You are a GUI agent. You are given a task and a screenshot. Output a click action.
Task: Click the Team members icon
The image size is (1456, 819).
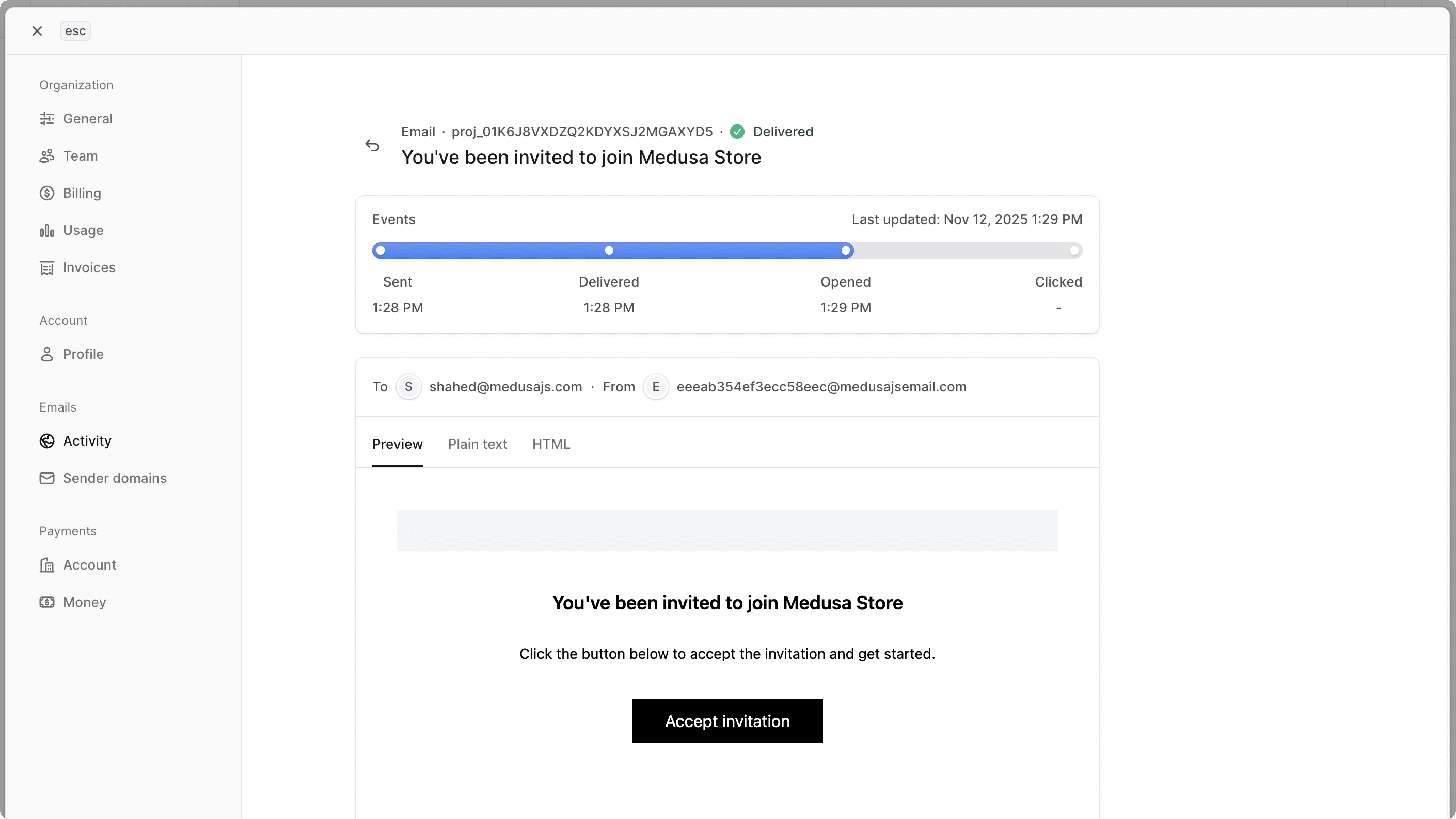(x=47, y=155)
